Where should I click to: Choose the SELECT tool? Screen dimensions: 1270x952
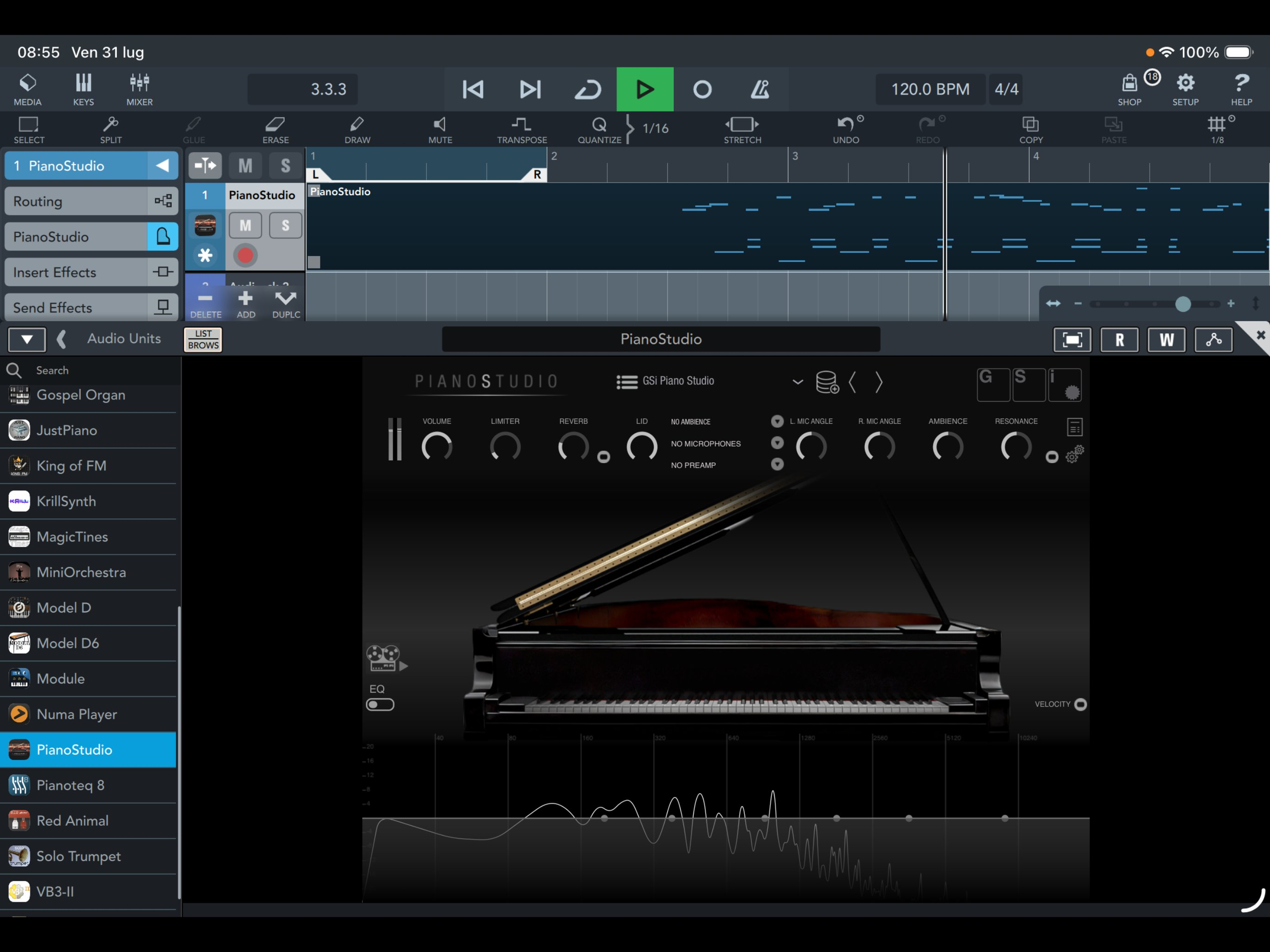pos(29,130)
